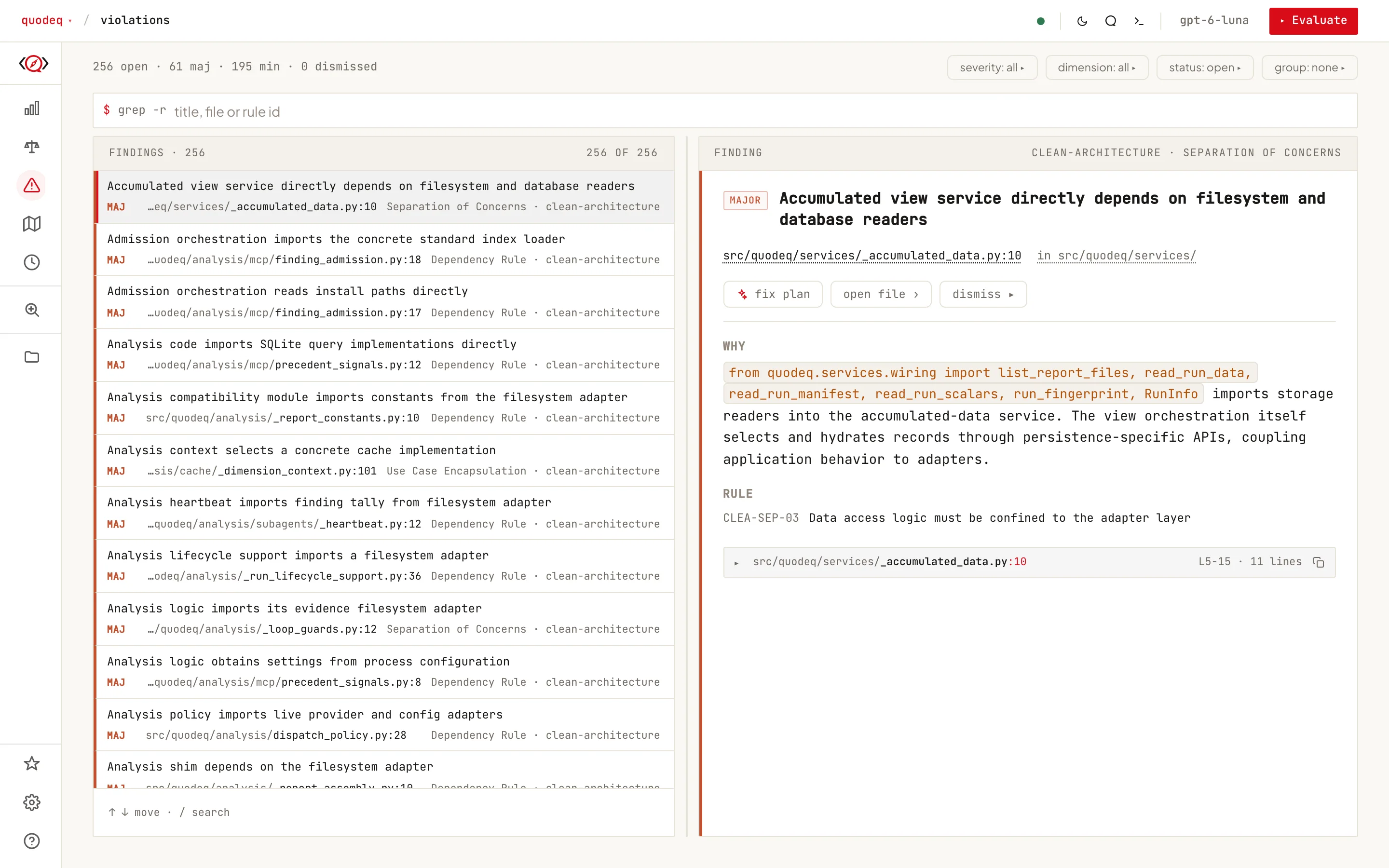Click the Evaluate button
The width and height of the screenshot is (1389, 868).
click(1313, 21)
